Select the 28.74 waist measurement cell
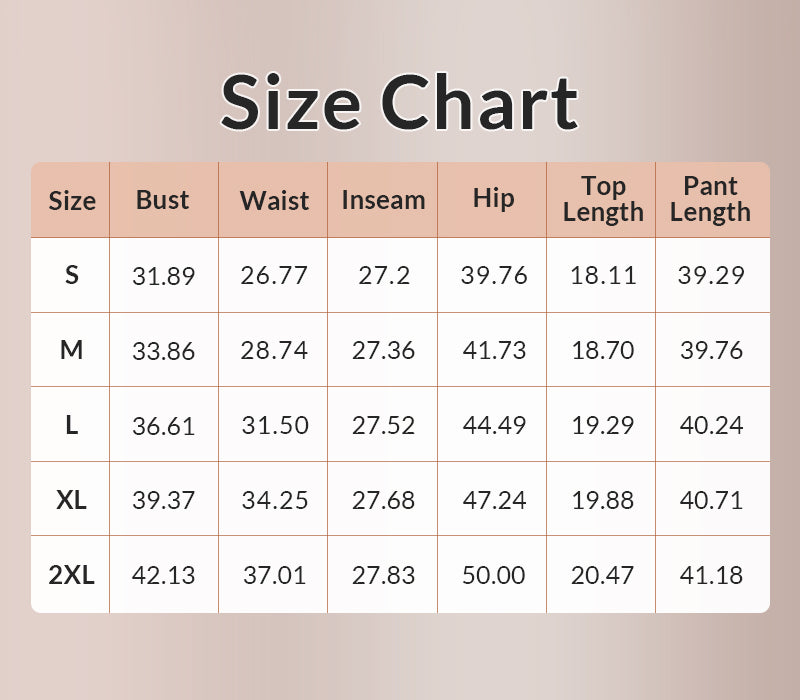 coord(274,351)
